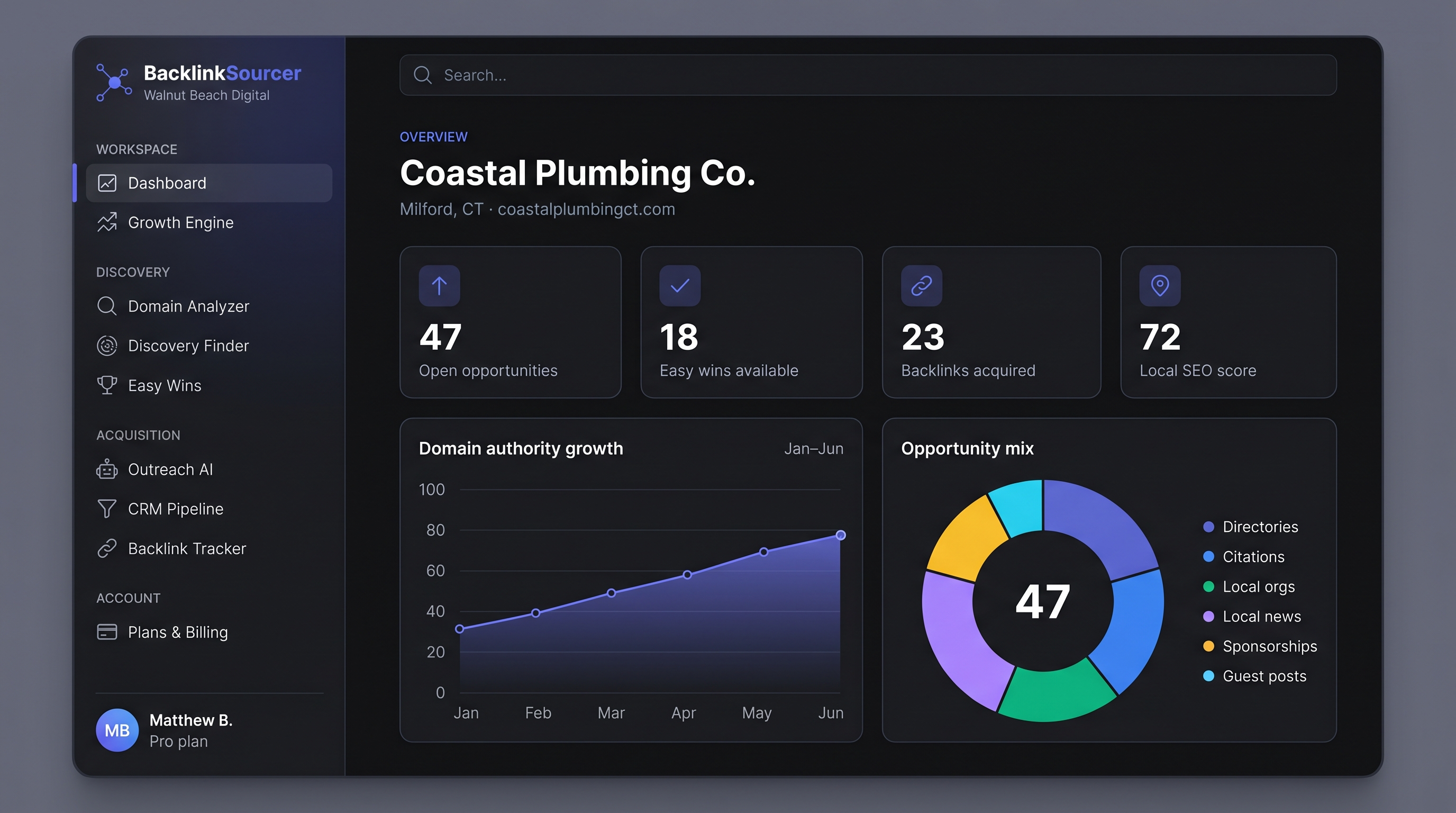This screenshot has width=1456, height=813.
Task: Go to Backlink Tracker
Action: tap(209, 548)
